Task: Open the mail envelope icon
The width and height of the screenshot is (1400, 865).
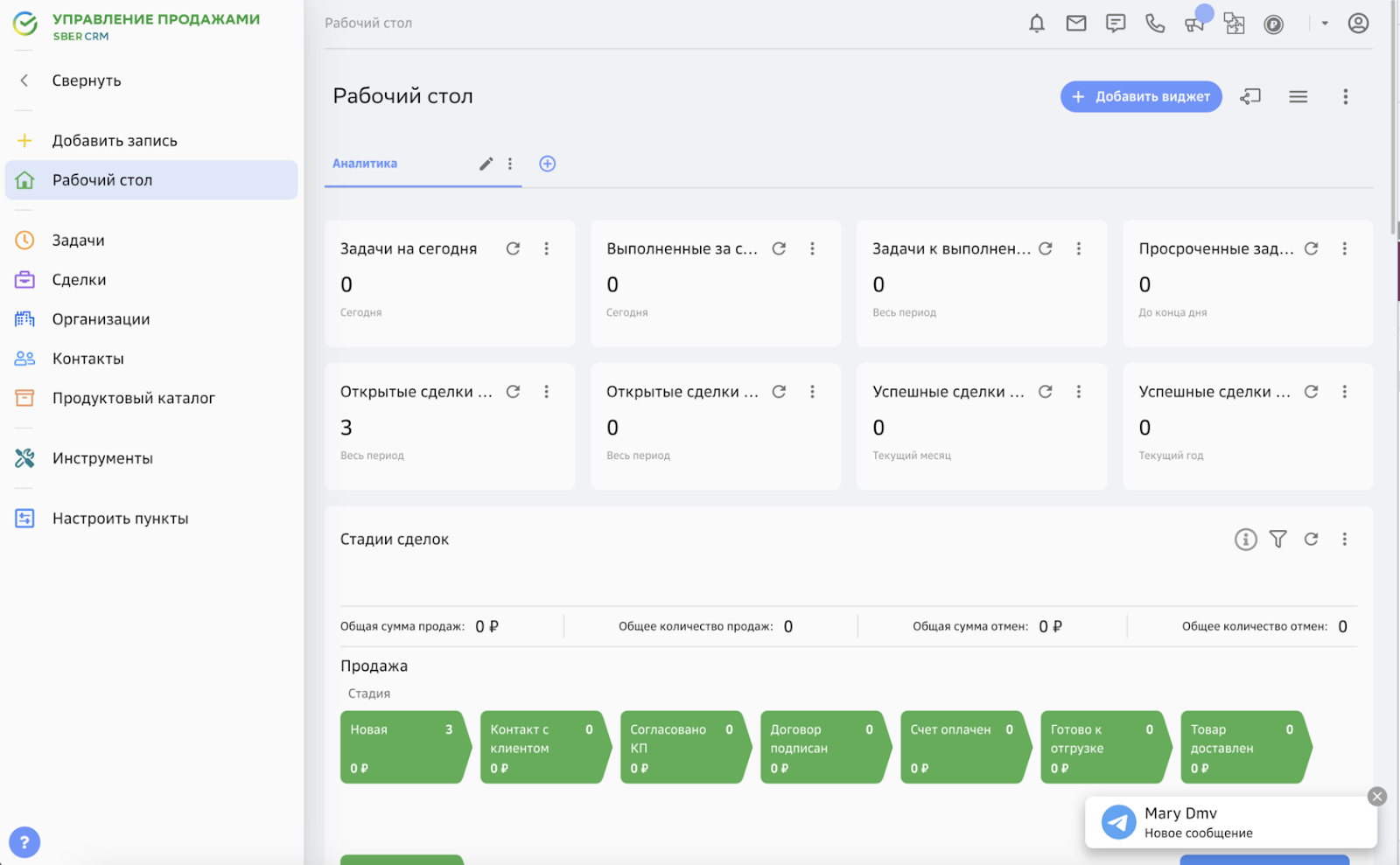Action: (1075, 24)
